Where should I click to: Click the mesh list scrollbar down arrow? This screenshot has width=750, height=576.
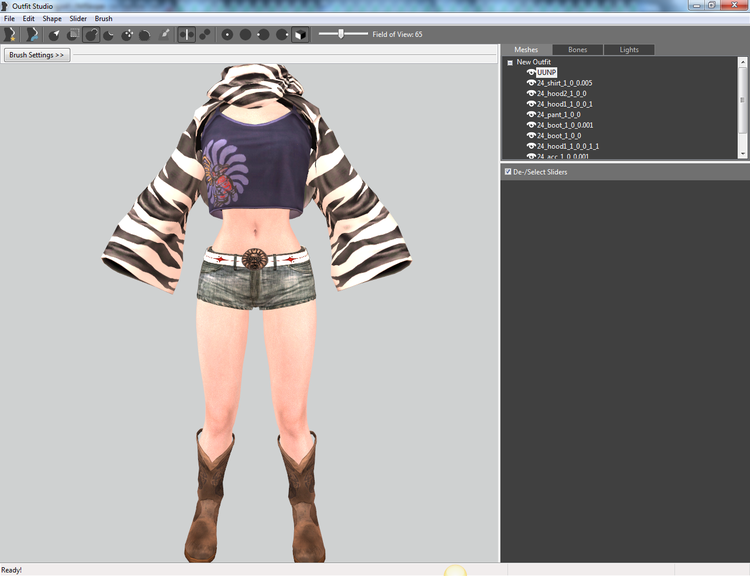742,154
